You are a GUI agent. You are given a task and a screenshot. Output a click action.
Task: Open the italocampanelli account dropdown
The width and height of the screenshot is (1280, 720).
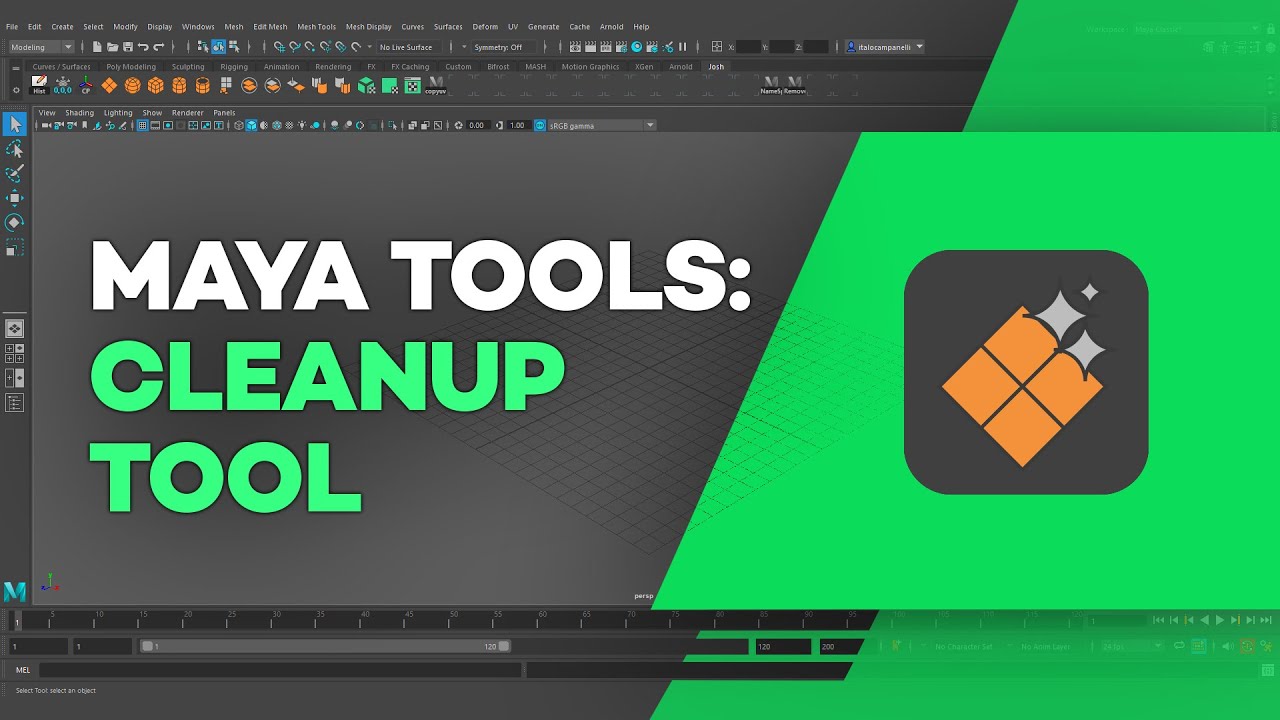885,47
